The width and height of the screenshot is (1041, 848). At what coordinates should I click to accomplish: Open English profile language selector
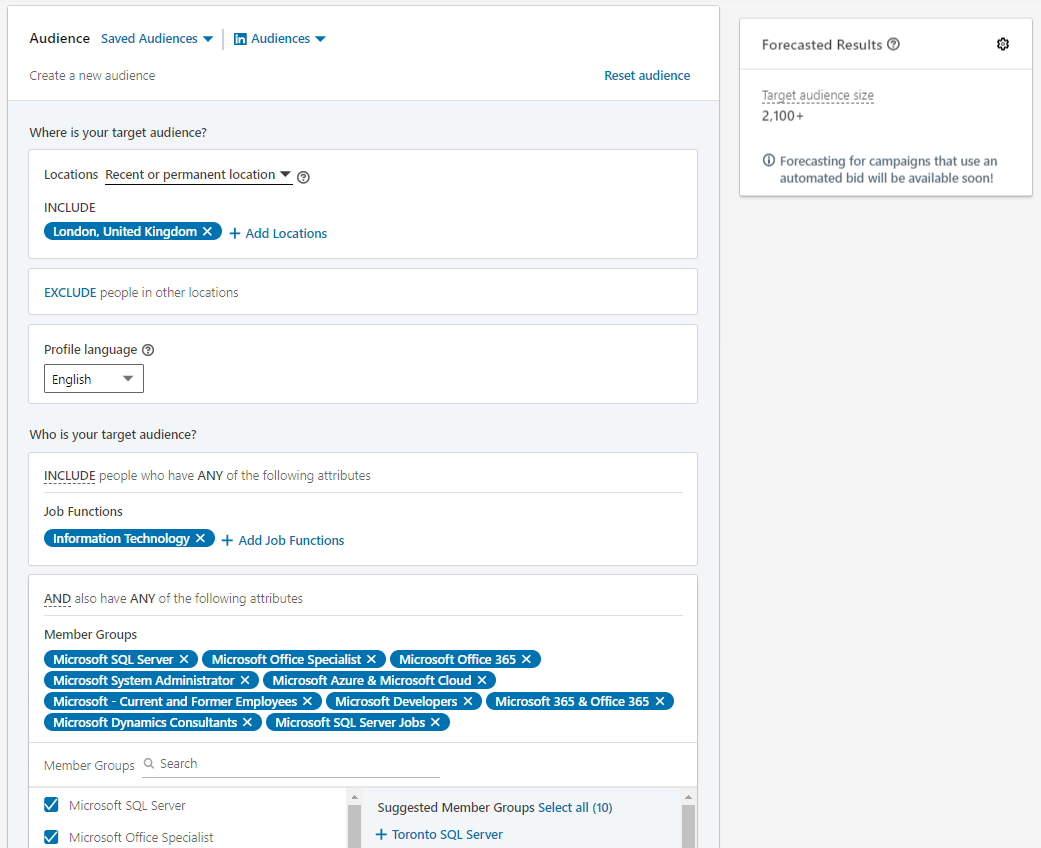pos(94,379)
